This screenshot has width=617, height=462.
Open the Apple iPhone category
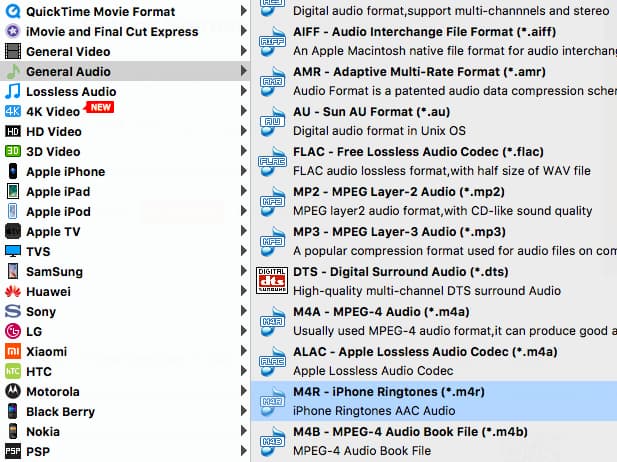[x=125, y=171]
